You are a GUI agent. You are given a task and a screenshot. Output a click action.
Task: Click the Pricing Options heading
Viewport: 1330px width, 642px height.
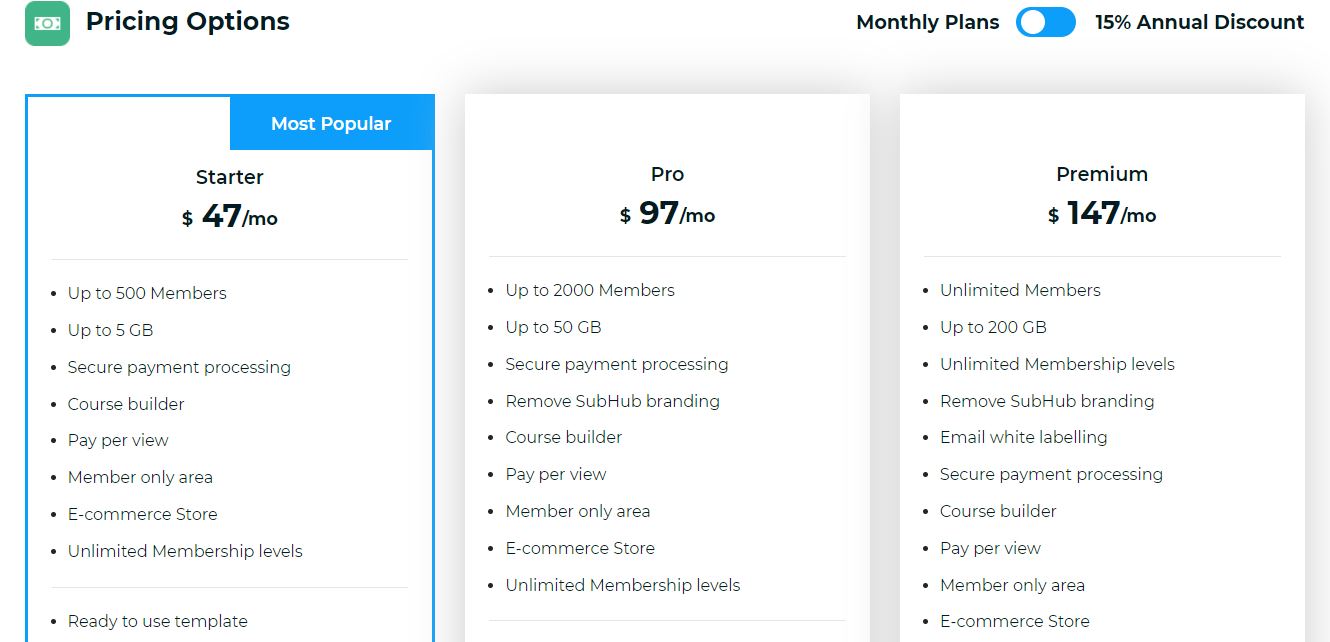click(x=188, y=22)
